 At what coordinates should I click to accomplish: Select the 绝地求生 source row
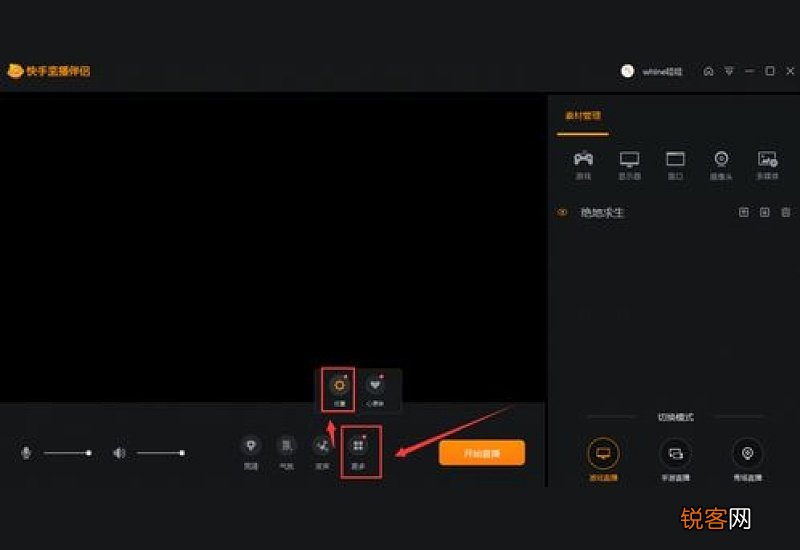pyautogui.click(x=673, y=212)
